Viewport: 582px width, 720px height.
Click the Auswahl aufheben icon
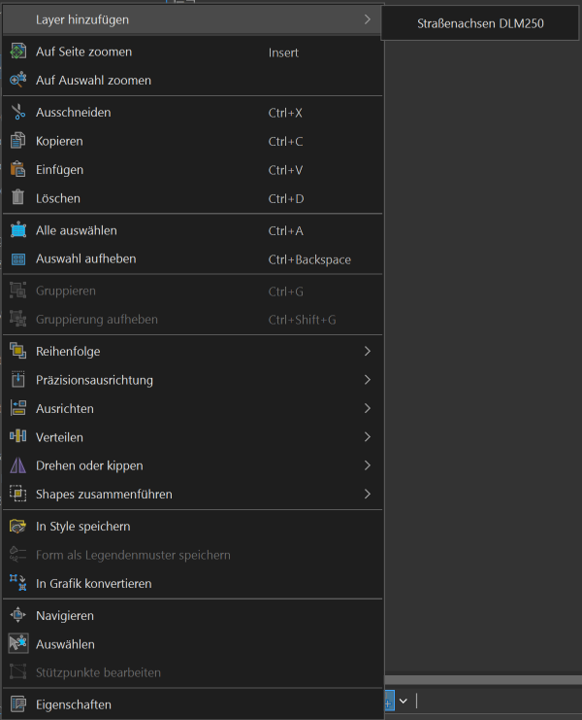point(18,259)
